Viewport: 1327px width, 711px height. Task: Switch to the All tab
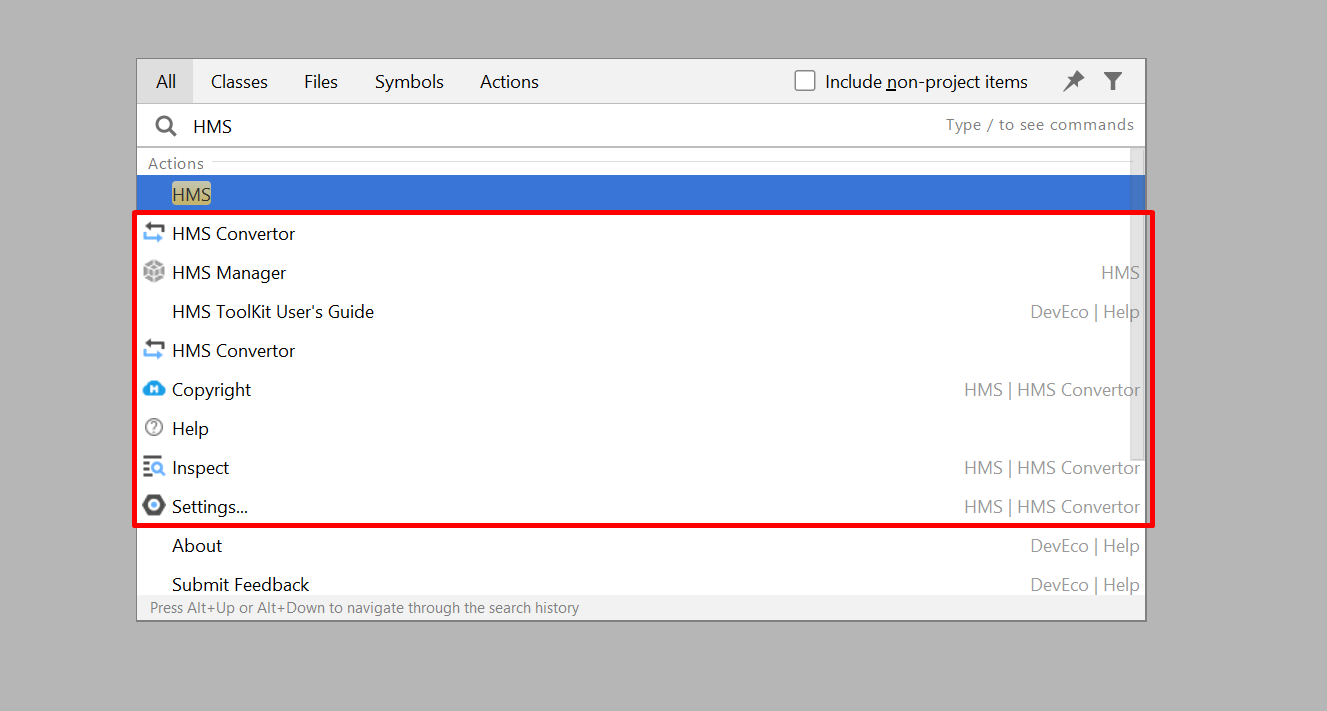(x=166, y=82)
